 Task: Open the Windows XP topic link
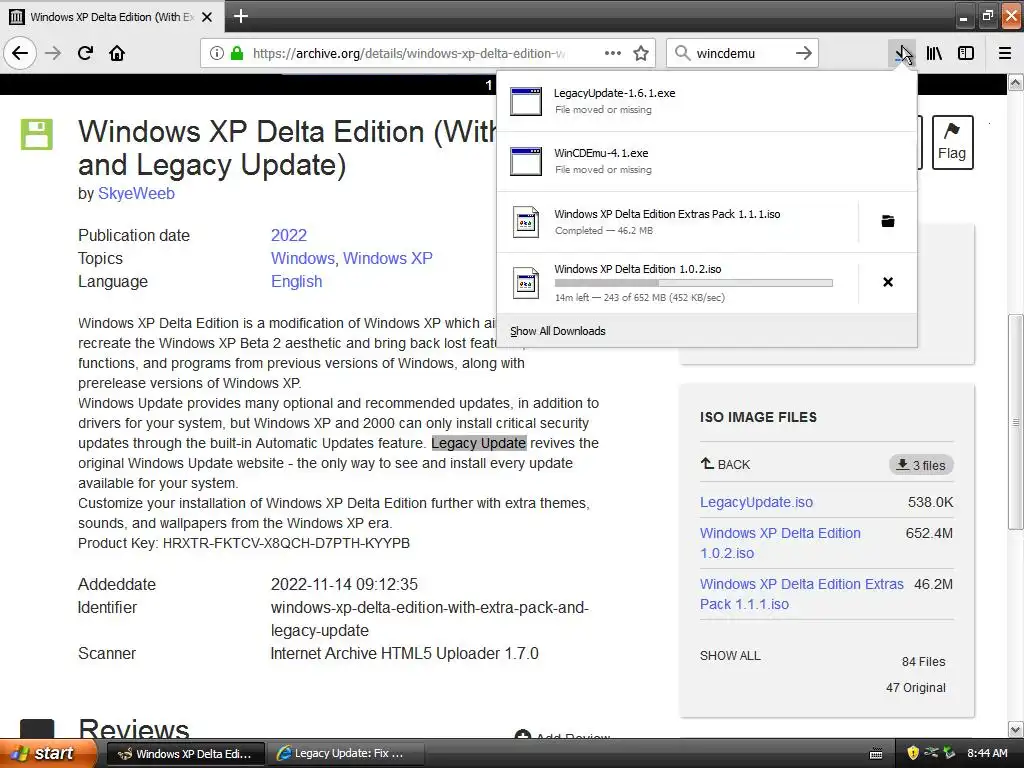click(388, 258)
